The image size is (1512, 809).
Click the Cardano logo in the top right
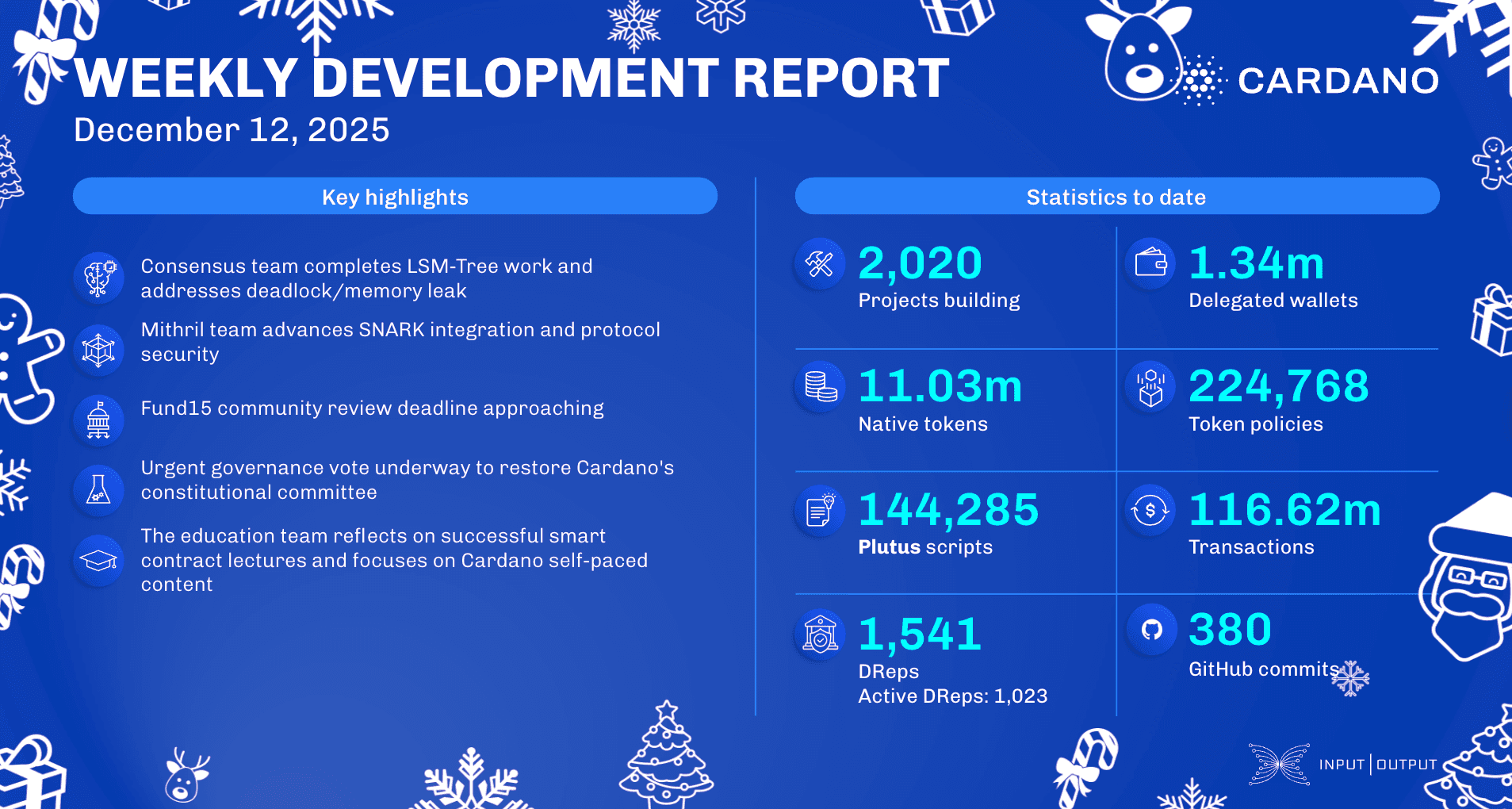point(1337,80)
